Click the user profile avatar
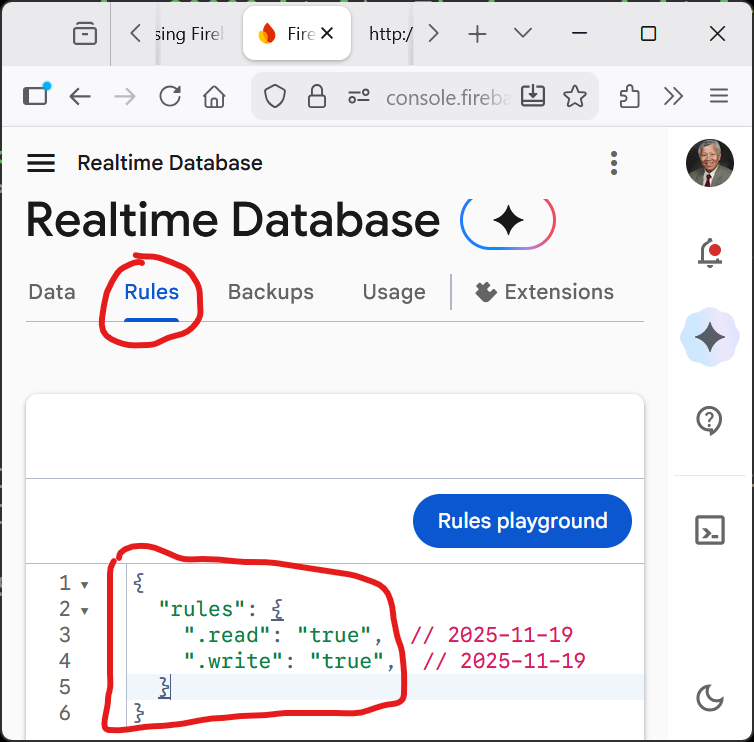754x742 pixels. pos(709,163)
